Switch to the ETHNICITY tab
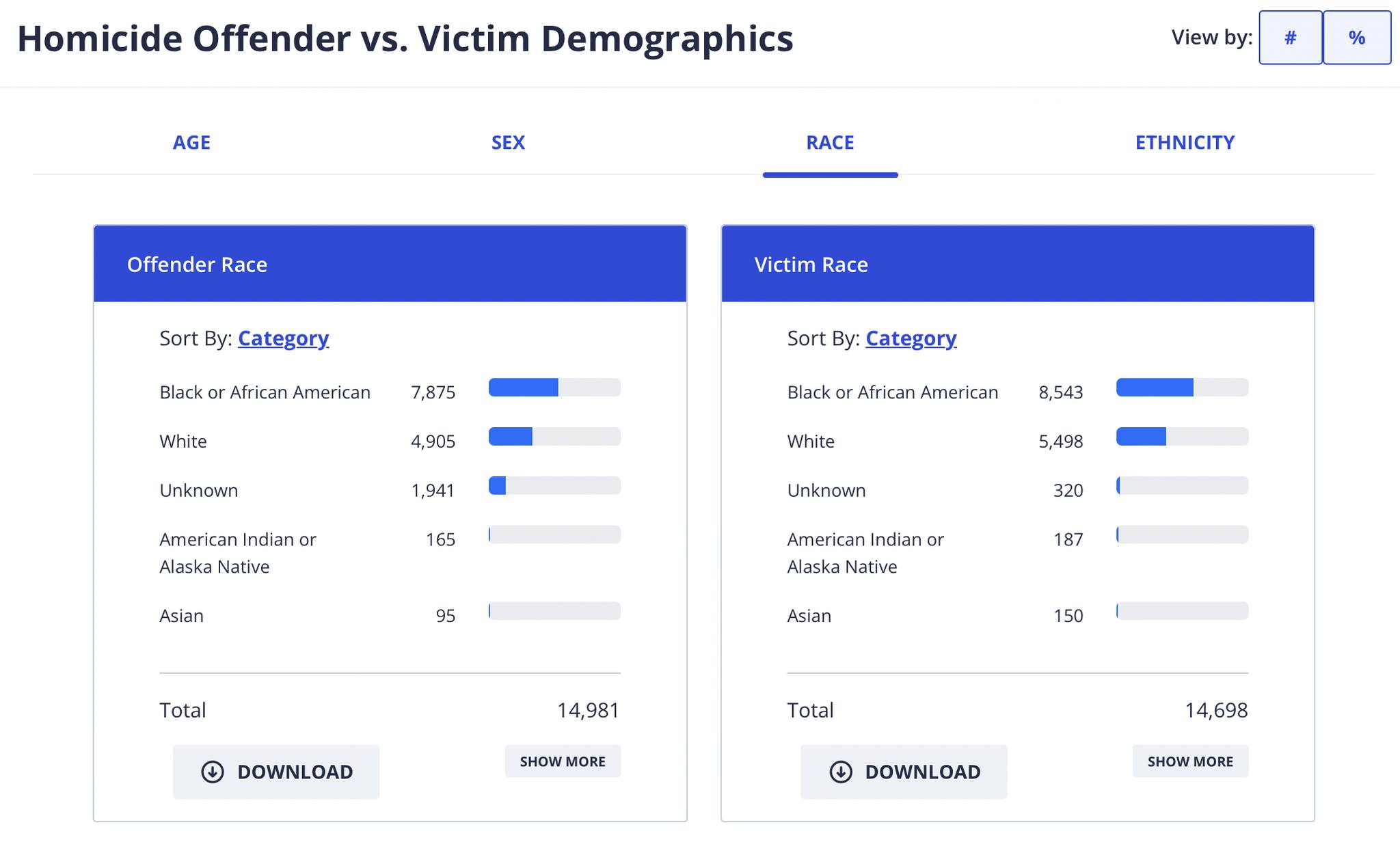Image resolution: width=1400 pixels, height=868 pixels. 1185,142
